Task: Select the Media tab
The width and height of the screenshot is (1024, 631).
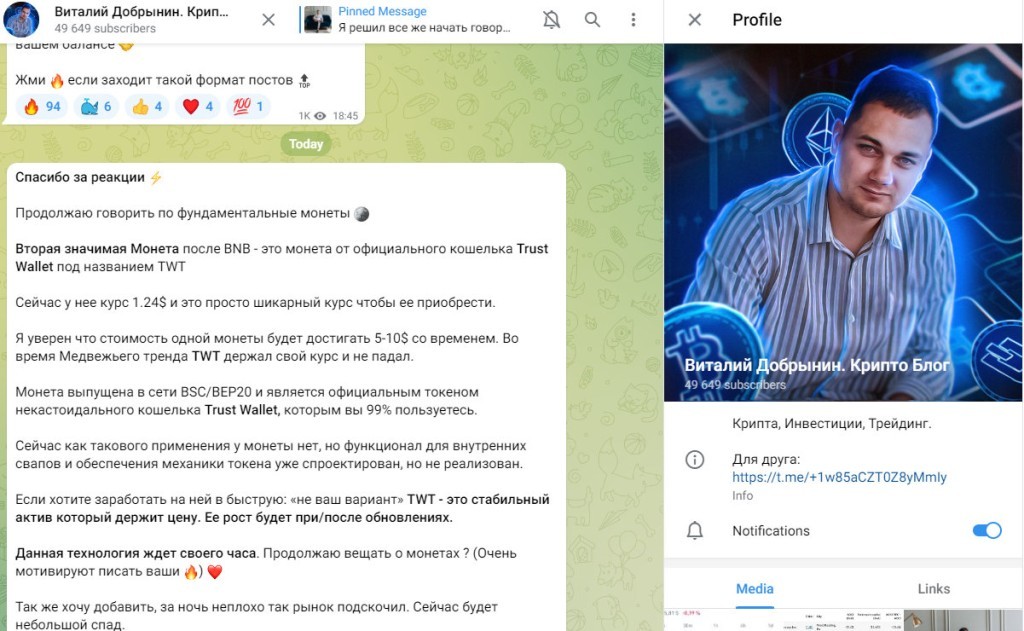Action: coord(754,589)
